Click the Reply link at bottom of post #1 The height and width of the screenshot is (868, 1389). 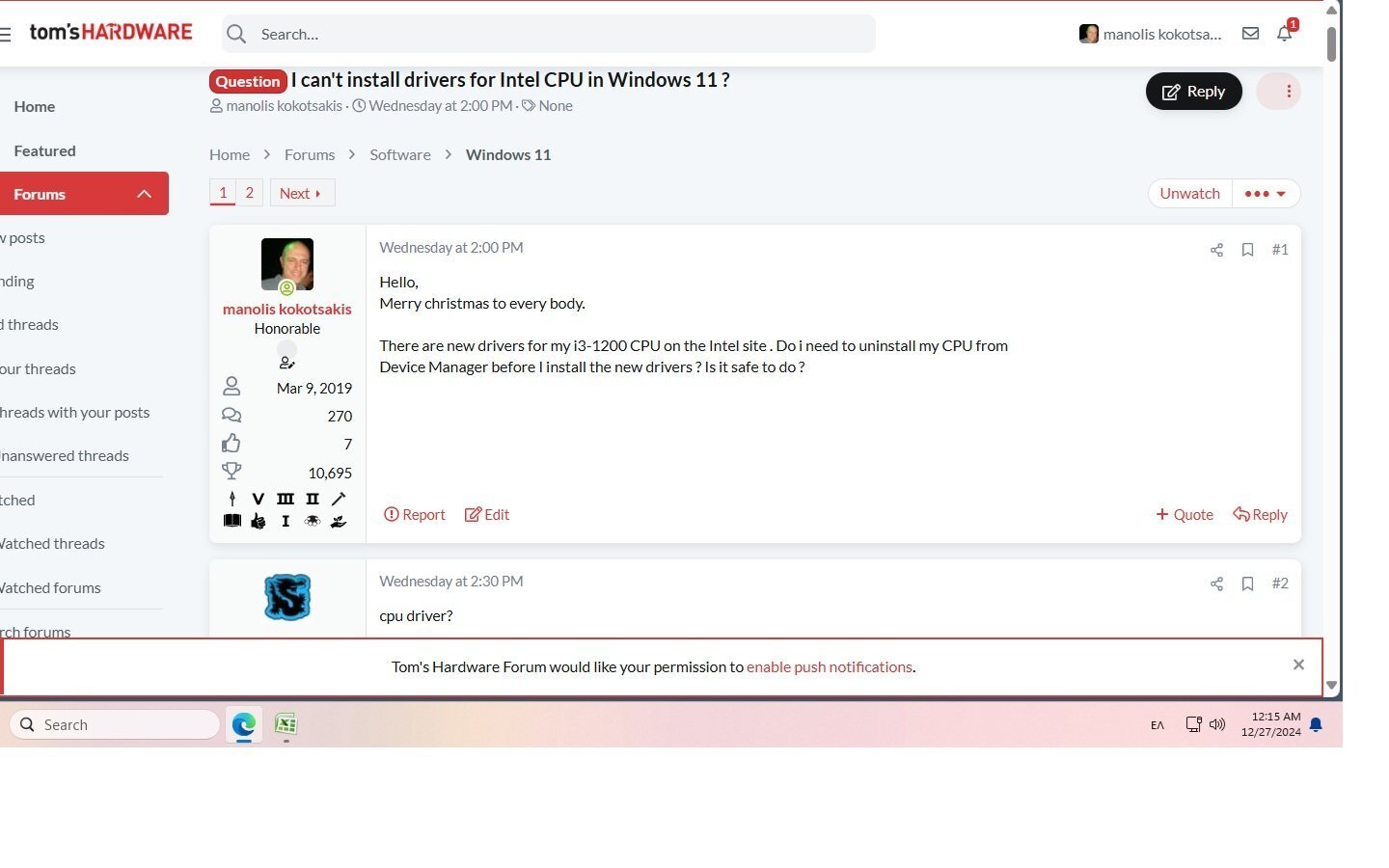pos(1260,515)
